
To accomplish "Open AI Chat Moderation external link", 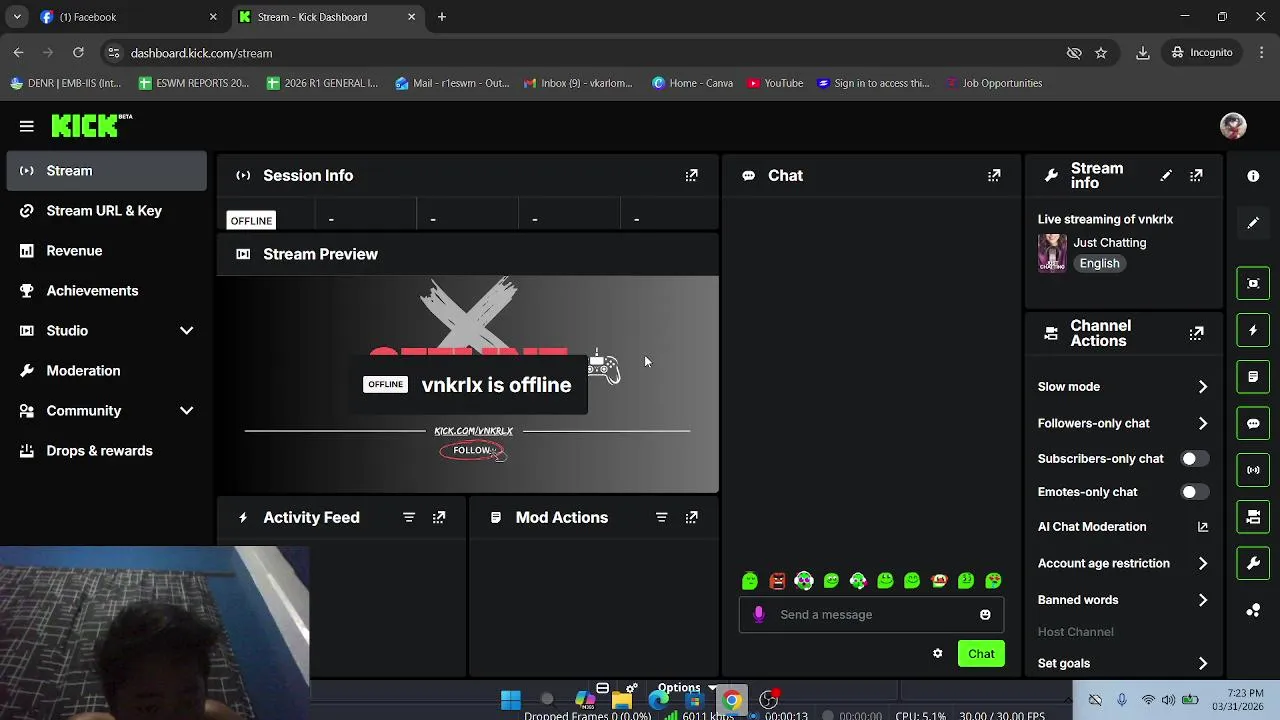I will point(1203,527).
